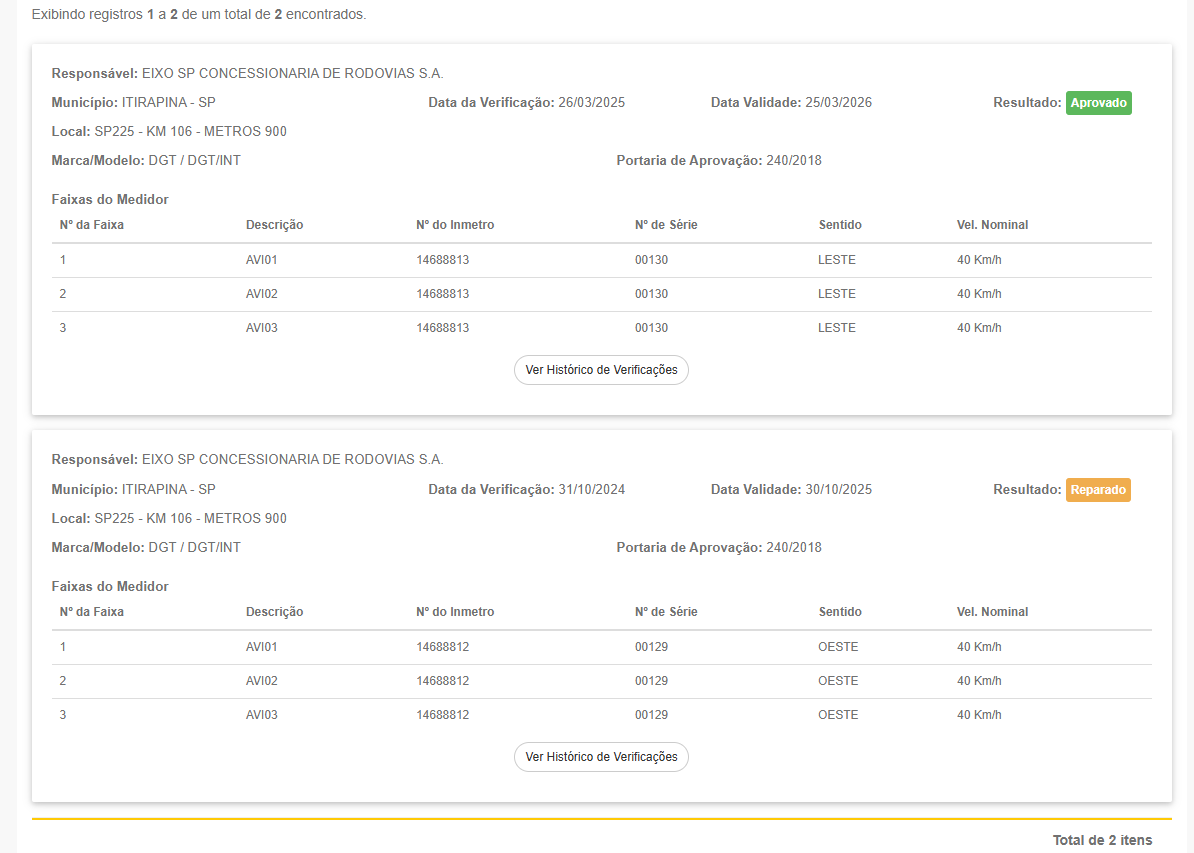Image resolution: width=1194 pixels, height=853 pixels.
Task: Open verification history for the Aprovado record
Action: click(x=601, y=370)
